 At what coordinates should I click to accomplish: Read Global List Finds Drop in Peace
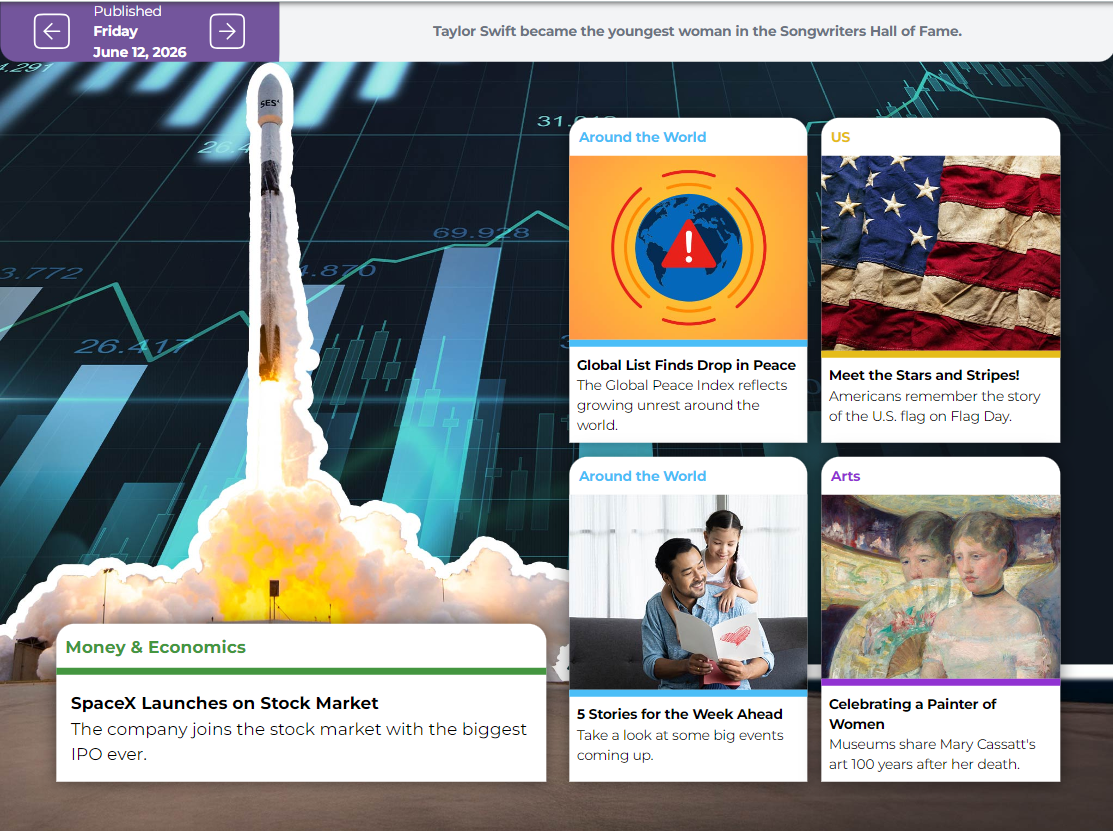(x=686, y=365)
